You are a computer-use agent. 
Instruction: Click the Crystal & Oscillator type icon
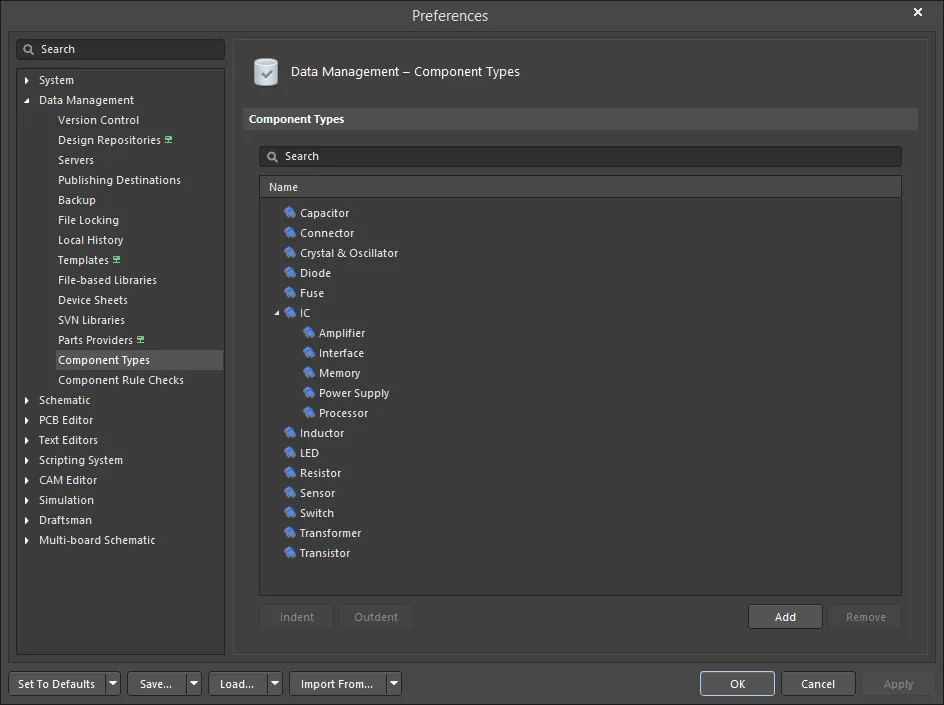click(x=290, y=252)
